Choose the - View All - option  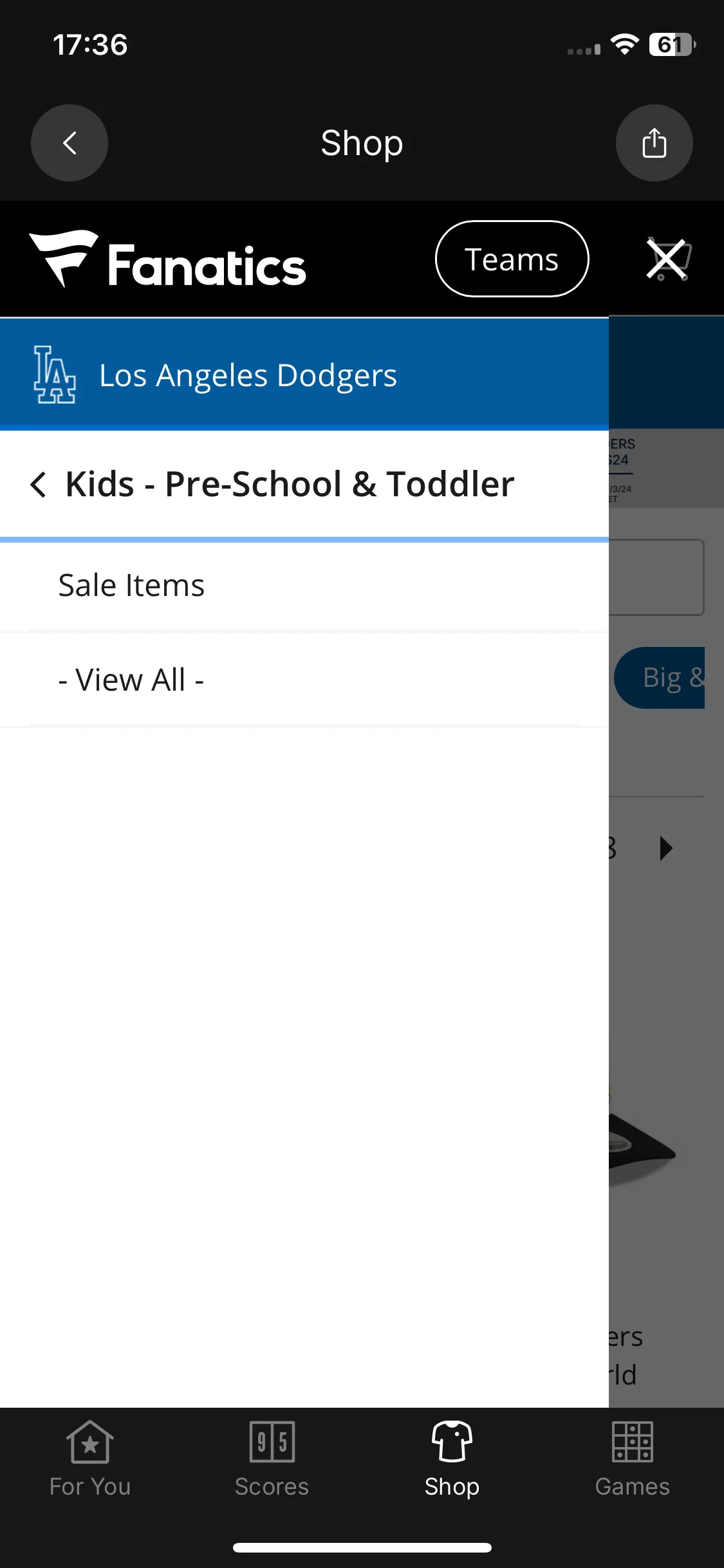point(304,680)
